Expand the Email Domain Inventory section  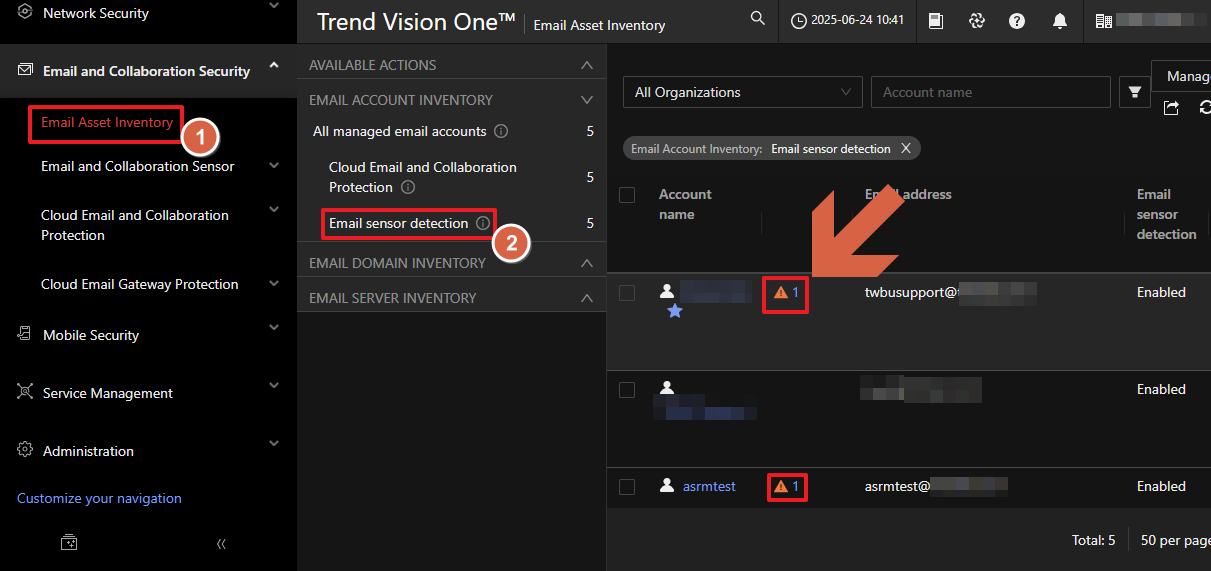point(587,263)
